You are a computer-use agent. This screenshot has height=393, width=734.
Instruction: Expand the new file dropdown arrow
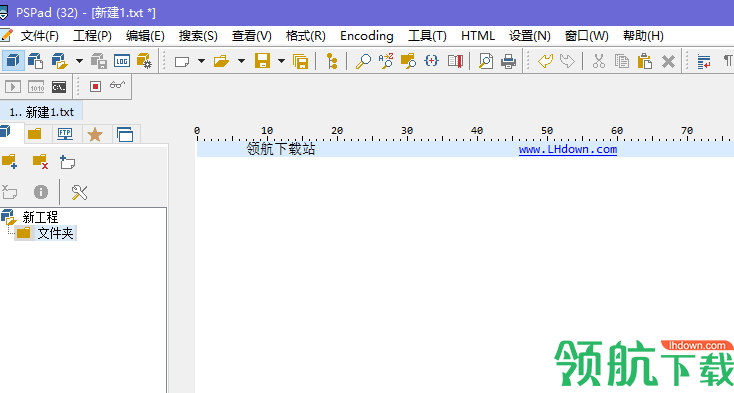point(201,61)
